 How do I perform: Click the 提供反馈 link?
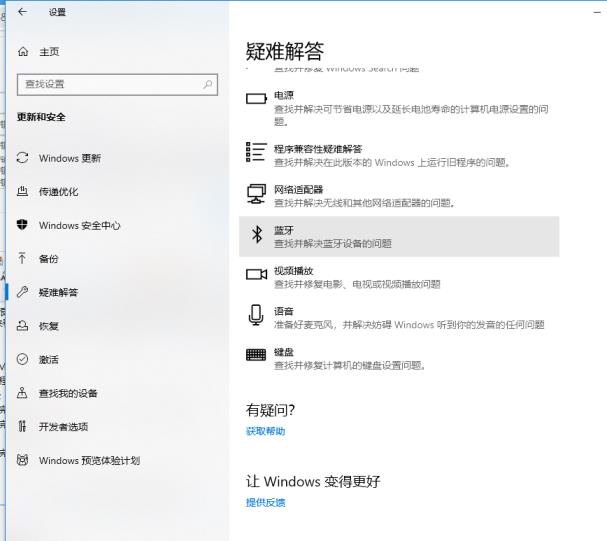[266, 502]
